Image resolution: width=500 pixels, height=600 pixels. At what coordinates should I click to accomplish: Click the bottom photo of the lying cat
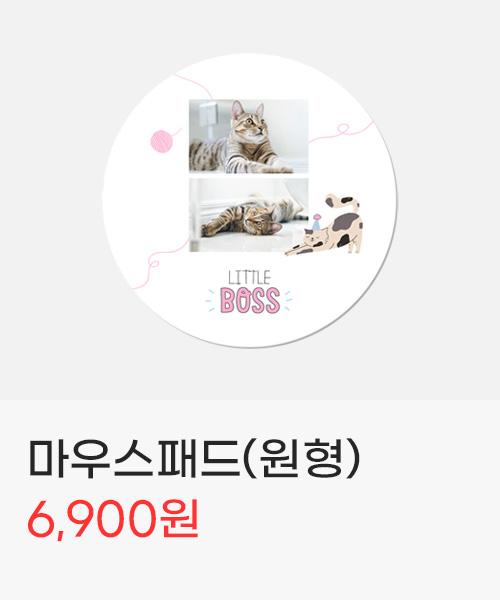tap(249, 215)
